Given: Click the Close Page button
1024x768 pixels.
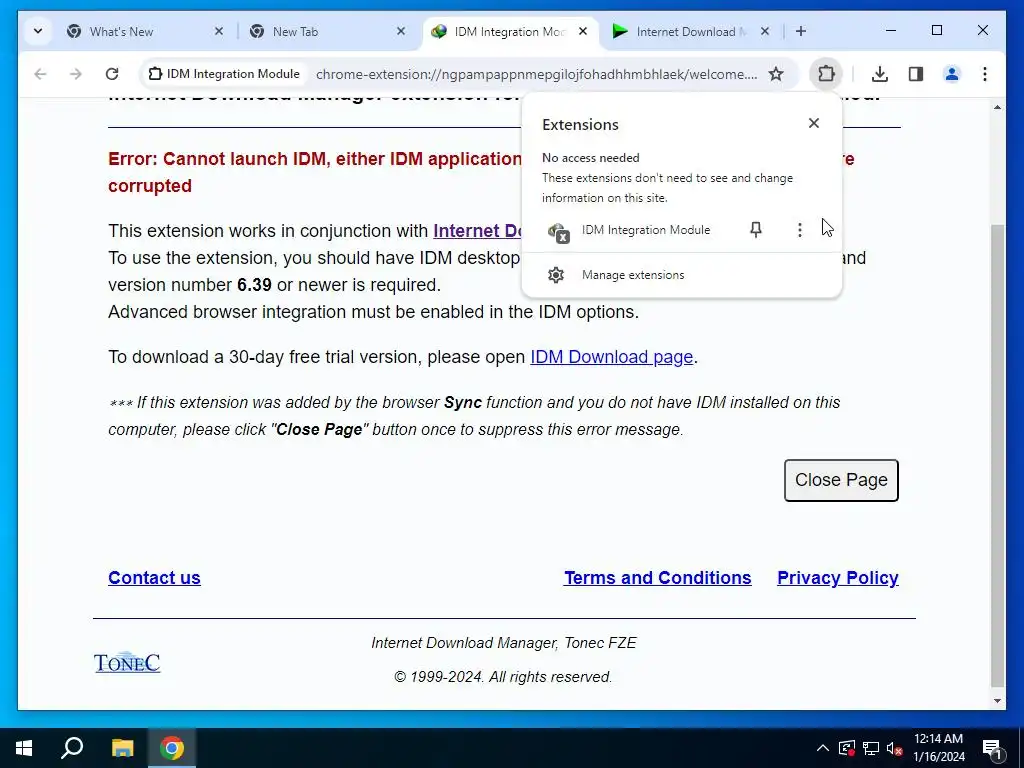Looking at the screenshot, I should [841, 480].
